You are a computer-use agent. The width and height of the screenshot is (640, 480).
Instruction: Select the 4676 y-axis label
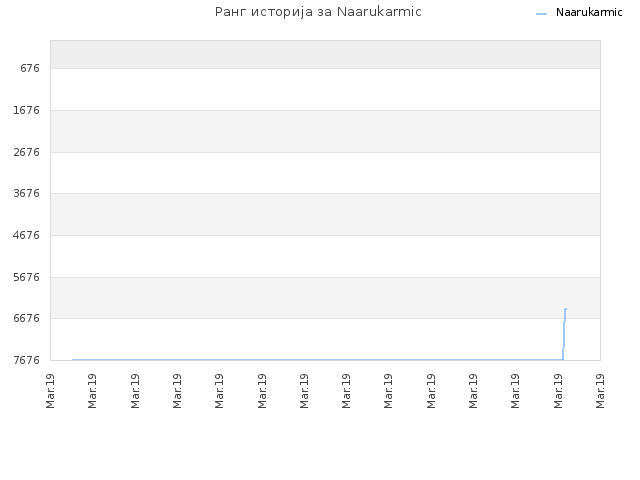click(27, 235)
